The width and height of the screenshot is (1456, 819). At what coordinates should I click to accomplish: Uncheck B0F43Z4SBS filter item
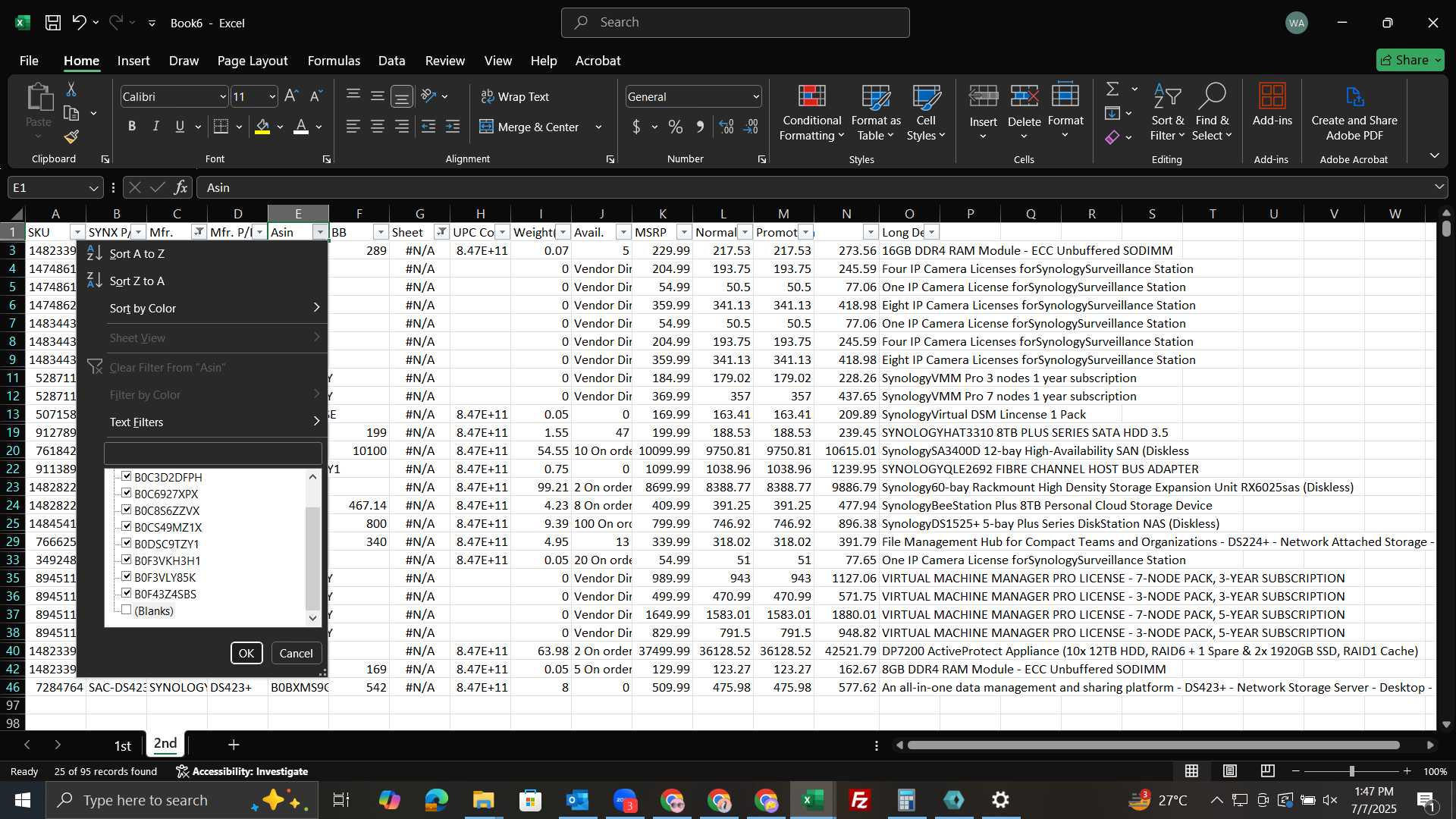click(x=127, y=593)
